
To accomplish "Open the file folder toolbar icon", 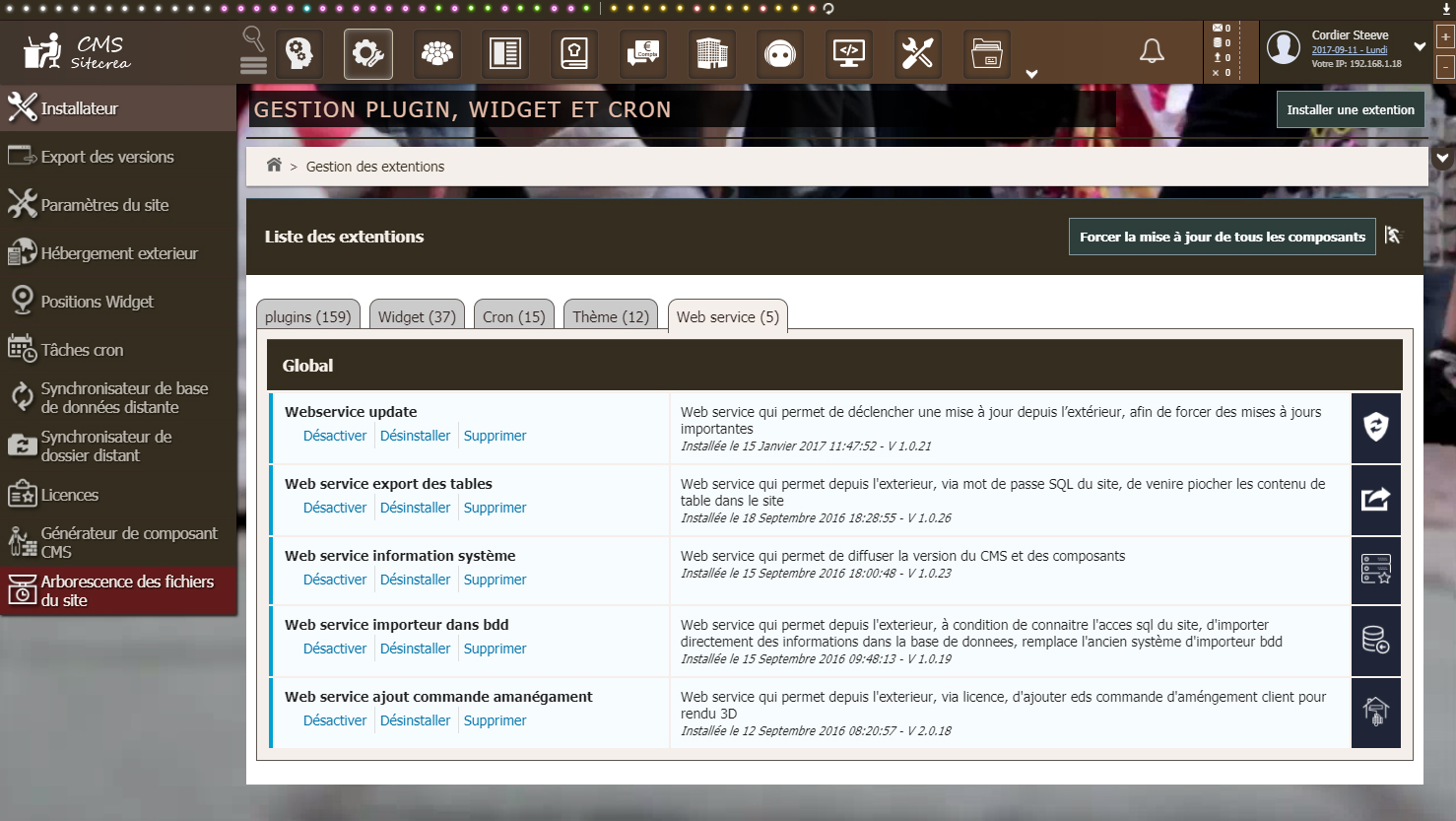I will click(x=986, y=53).
